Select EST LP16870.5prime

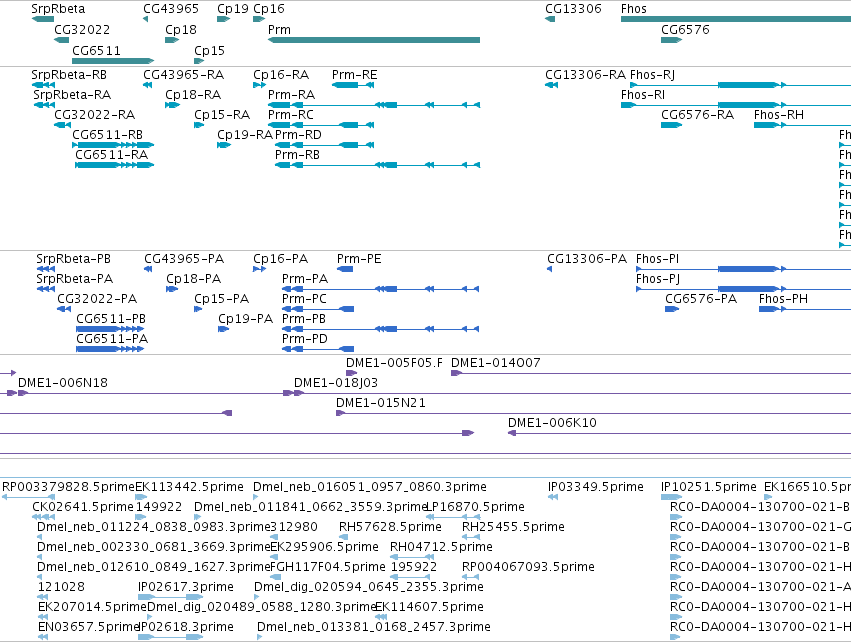pyautogui.click(x=476, y=507)
